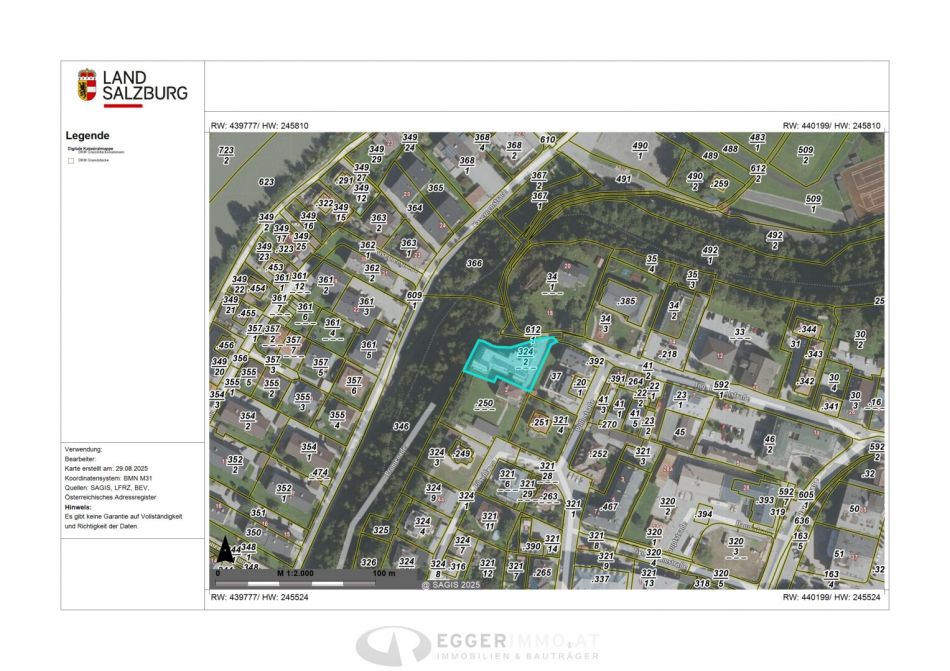
Task: Click parcel label 623 near the river
Action: [x=266, y=182]
